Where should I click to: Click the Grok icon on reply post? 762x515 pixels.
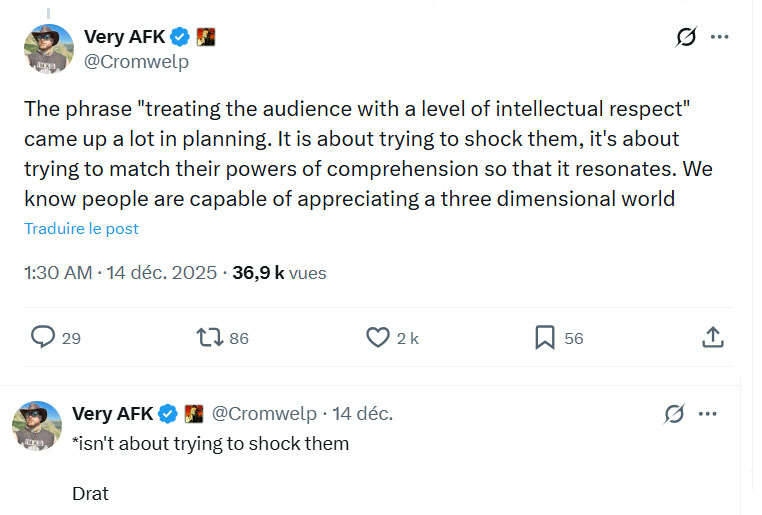pyautogui.click(x=674, y=413)
